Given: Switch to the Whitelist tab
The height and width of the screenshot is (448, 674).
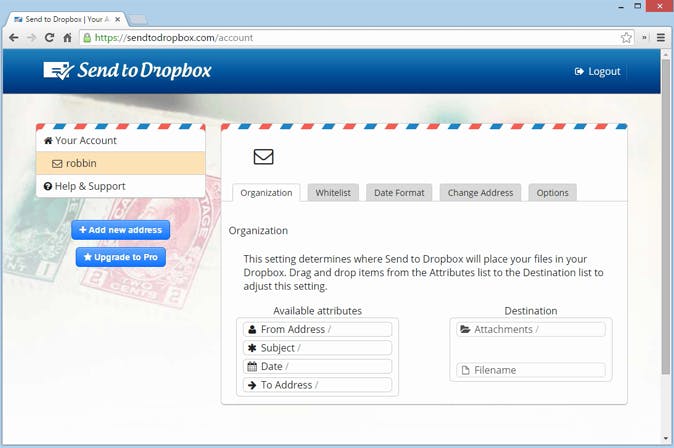Looking at the screenshot, I should click(x=333, y=193).
